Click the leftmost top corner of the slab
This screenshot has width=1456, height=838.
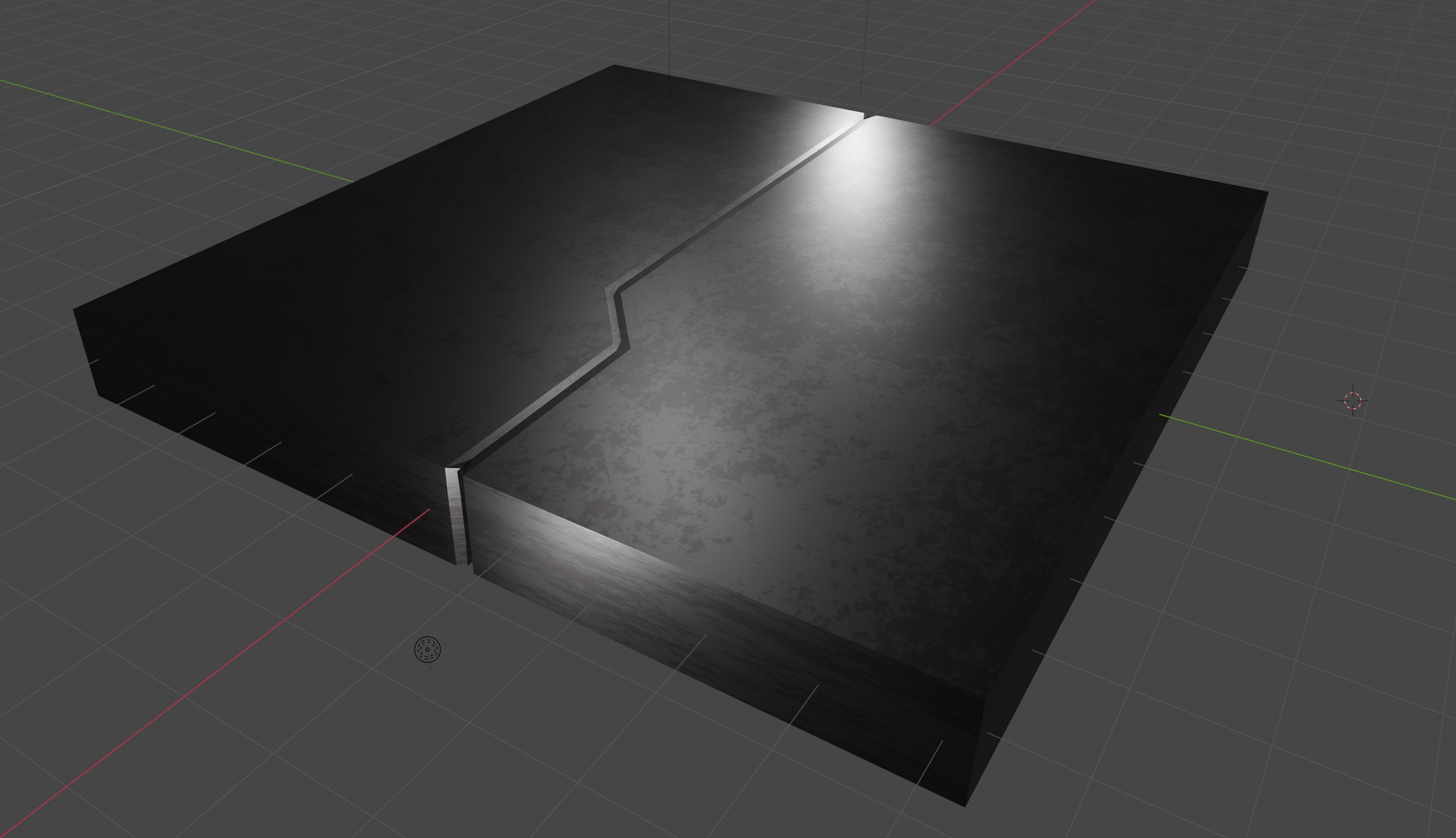coord(74,310)
